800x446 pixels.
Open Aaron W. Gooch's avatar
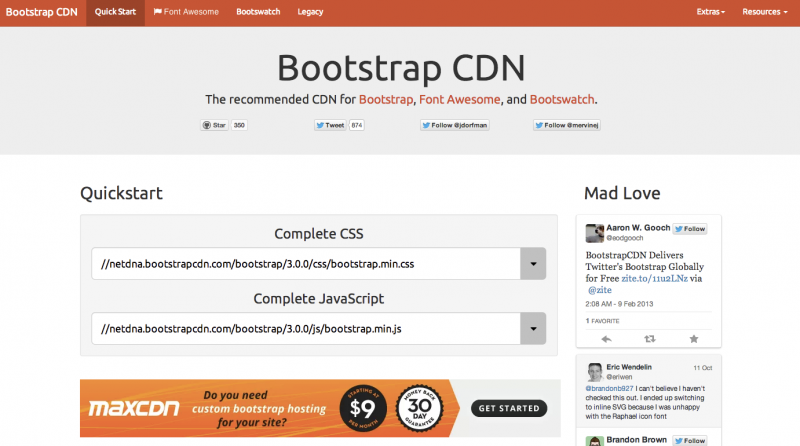click(594, 233)
